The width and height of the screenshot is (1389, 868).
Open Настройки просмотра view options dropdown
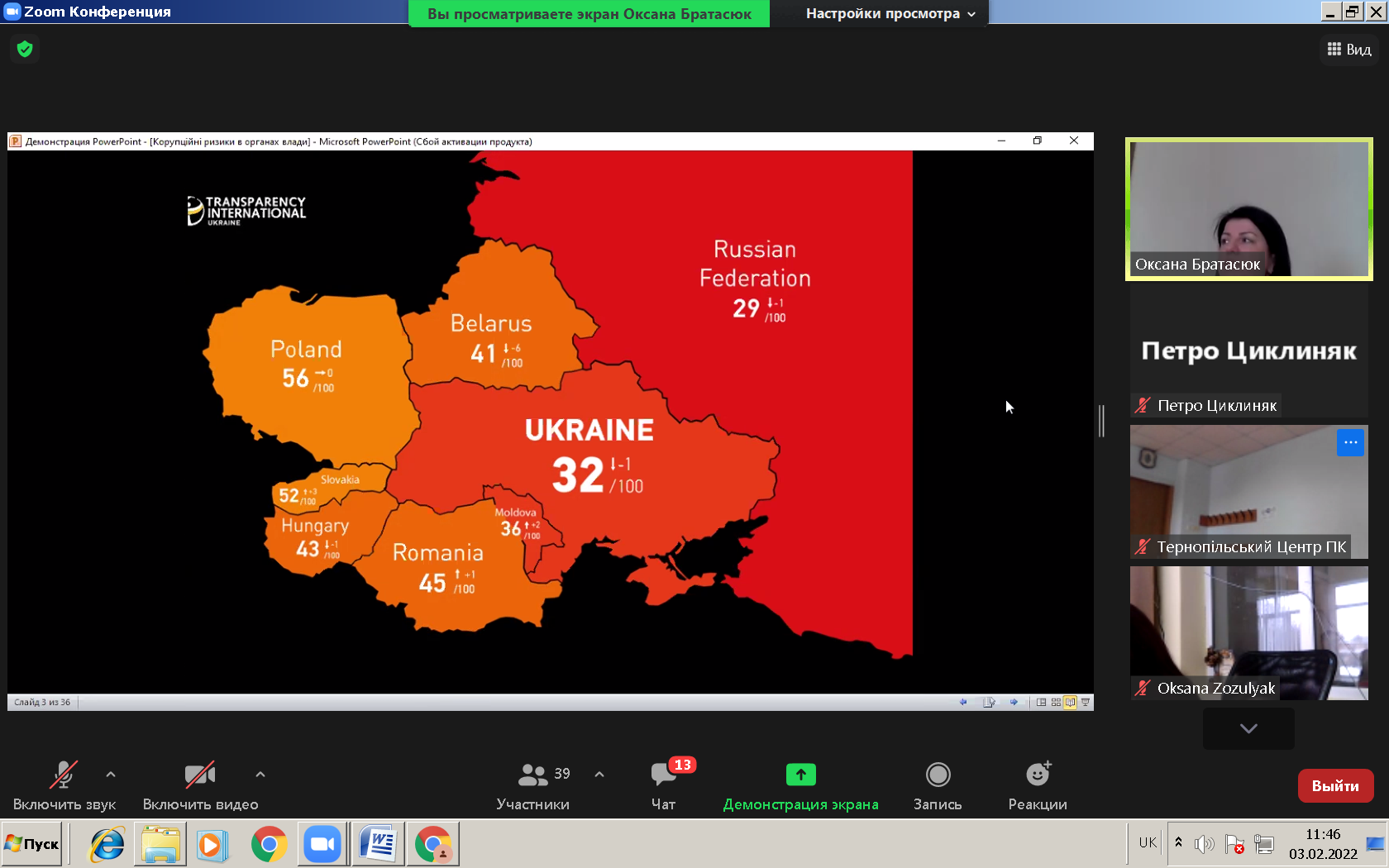pyautogui.click(x=890, y=13)
